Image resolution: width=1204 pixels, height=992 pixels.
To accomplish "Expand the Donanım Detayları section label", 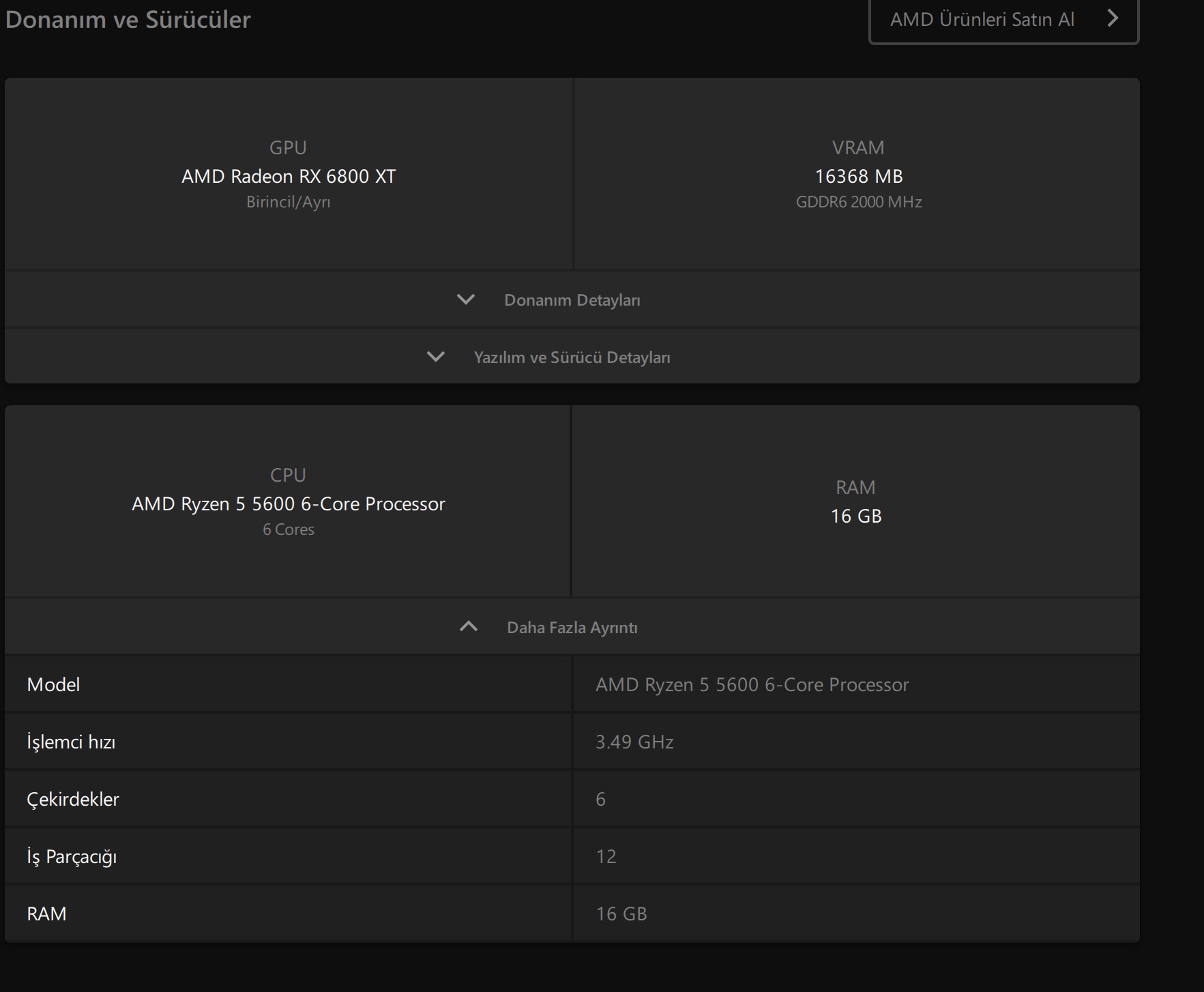I will tap(572, 300).
